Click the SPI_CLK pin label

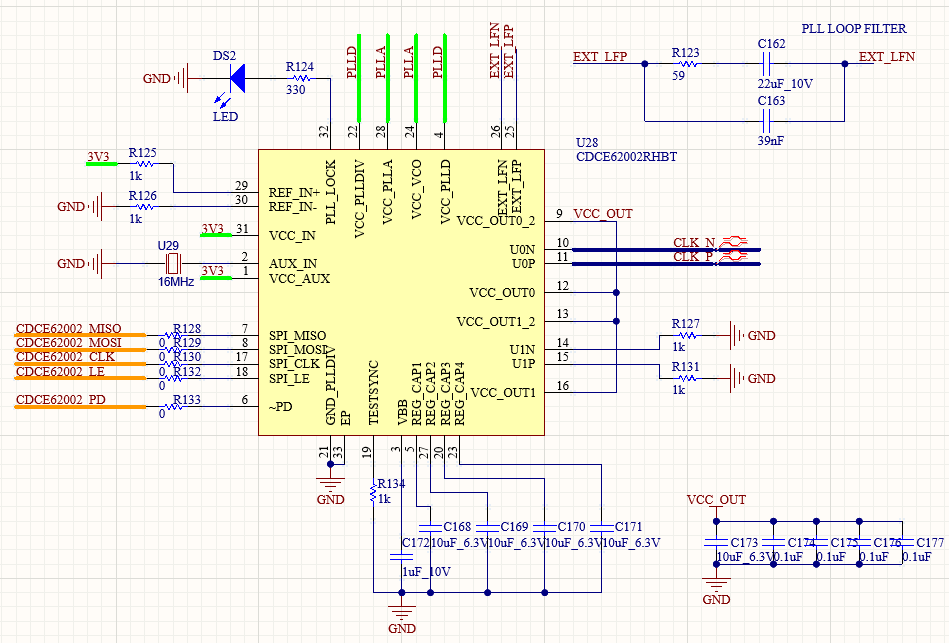tap(294, 364)
